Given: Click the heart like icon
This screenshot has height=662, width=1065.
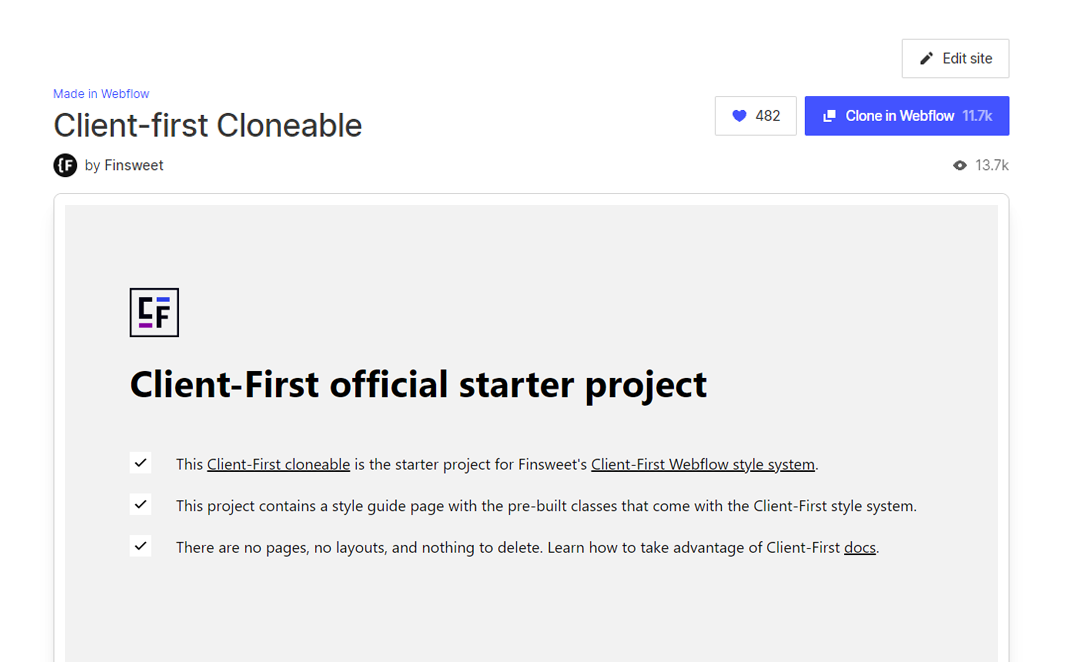Looking at the screenshot, I should pos(739,116).
